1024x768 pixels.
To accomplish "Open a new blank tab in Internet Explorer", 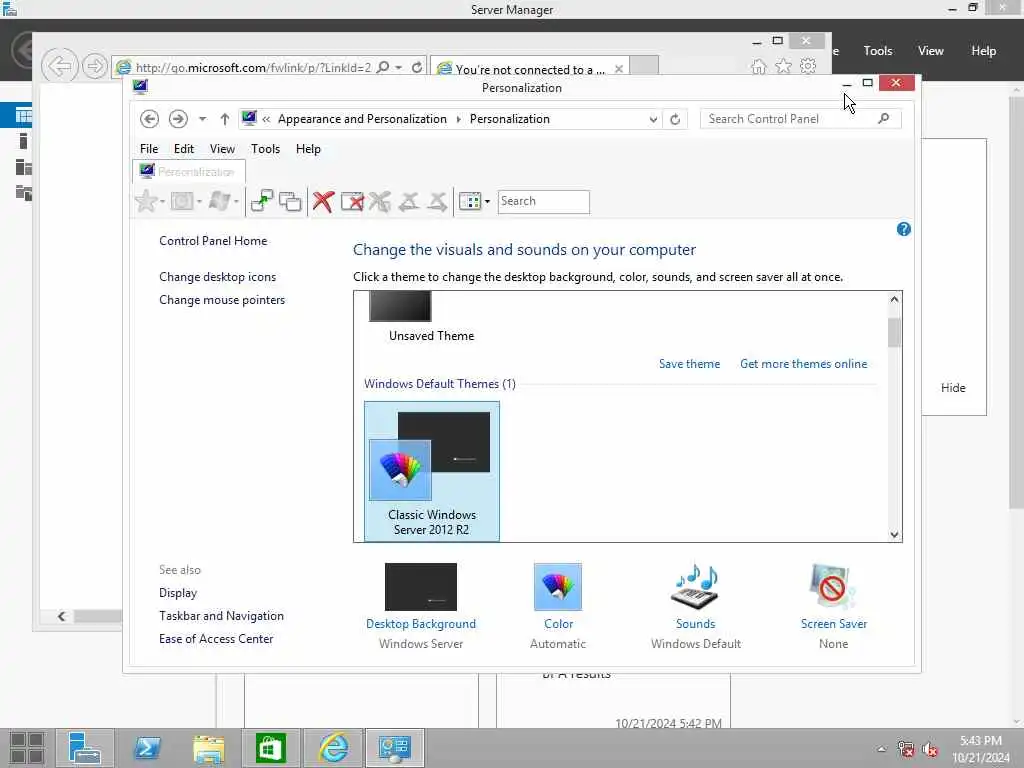I will point(645,67).
